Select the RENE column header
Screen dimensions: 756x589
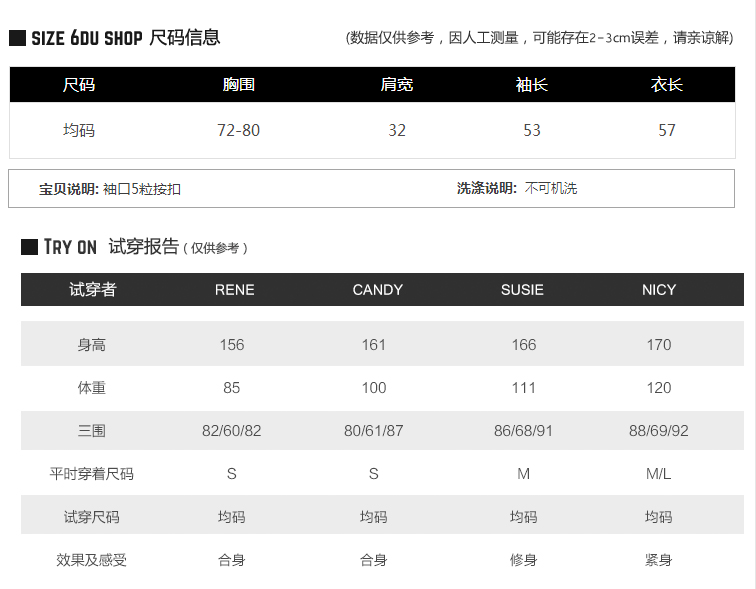pos(234,289)
